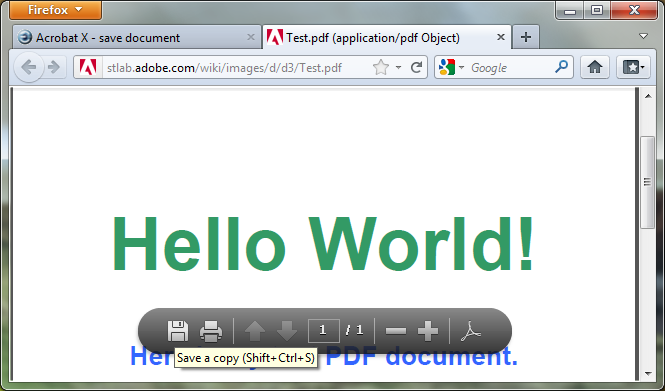Click the page number field showing 1

(324, 330)
